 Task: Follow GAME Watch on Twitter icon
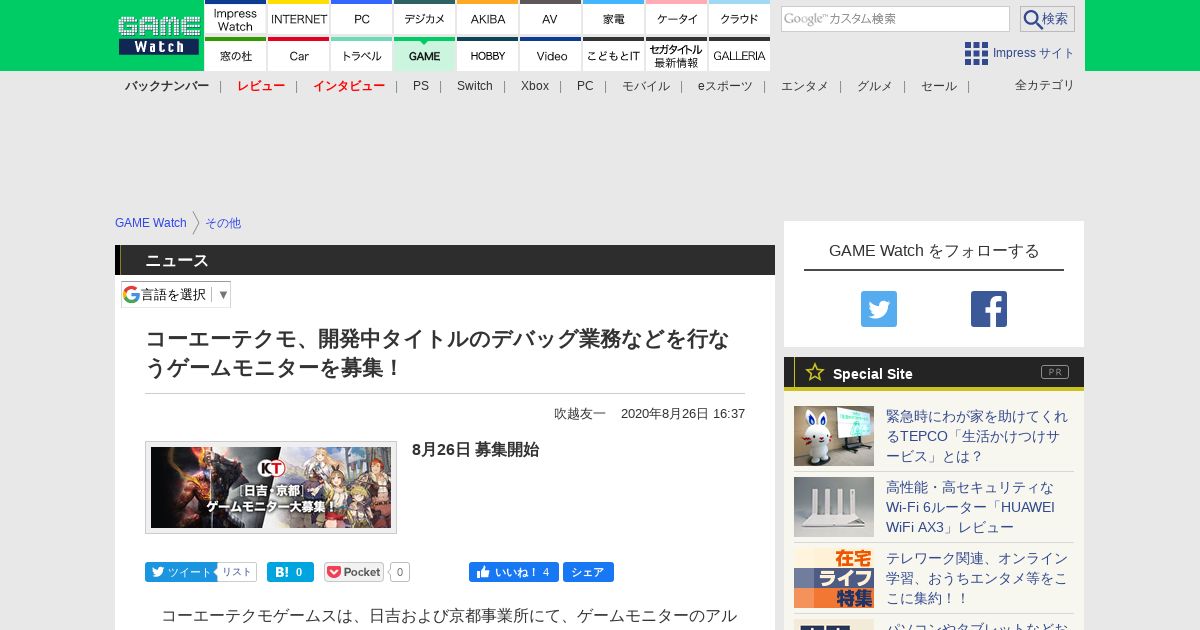(879, 309)
